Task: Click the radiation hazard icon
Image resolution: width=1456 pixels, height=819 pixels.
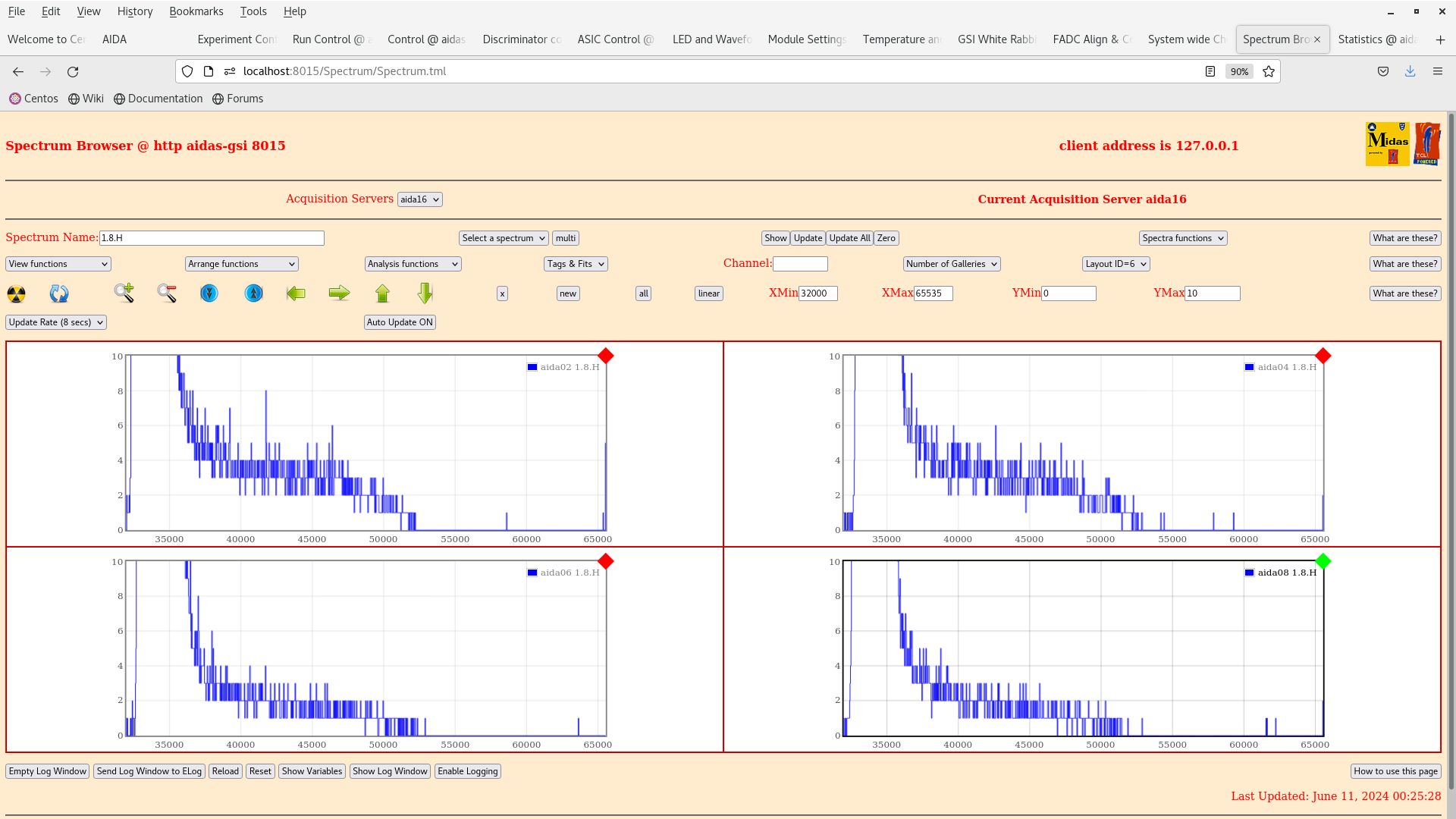Action: (x=16, y=293)
